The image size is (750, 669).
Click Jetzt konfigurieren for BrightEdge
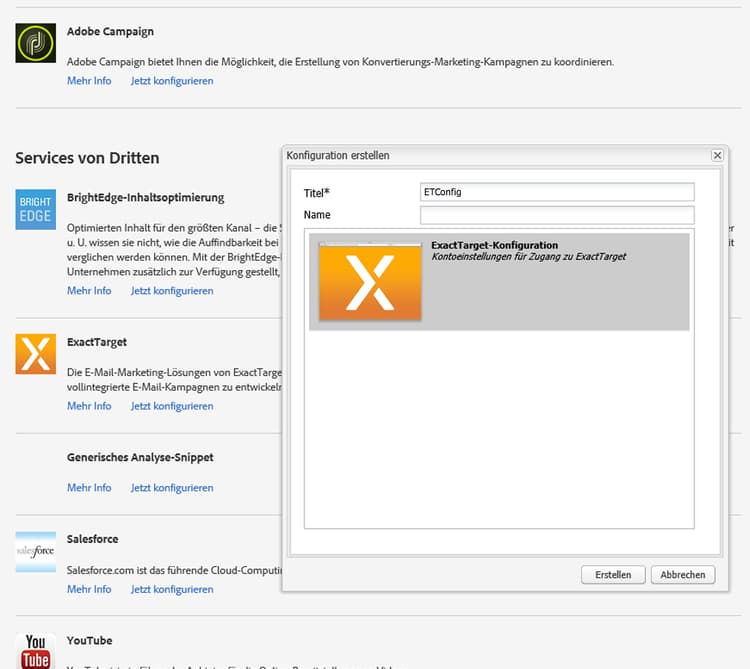172,291
